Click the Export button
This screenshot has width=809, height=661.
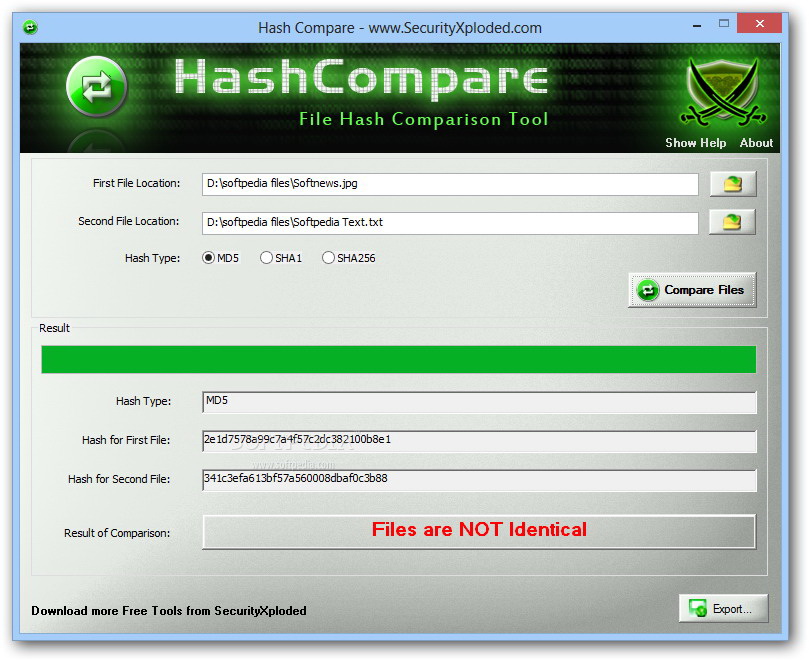[x=723, y=608]
